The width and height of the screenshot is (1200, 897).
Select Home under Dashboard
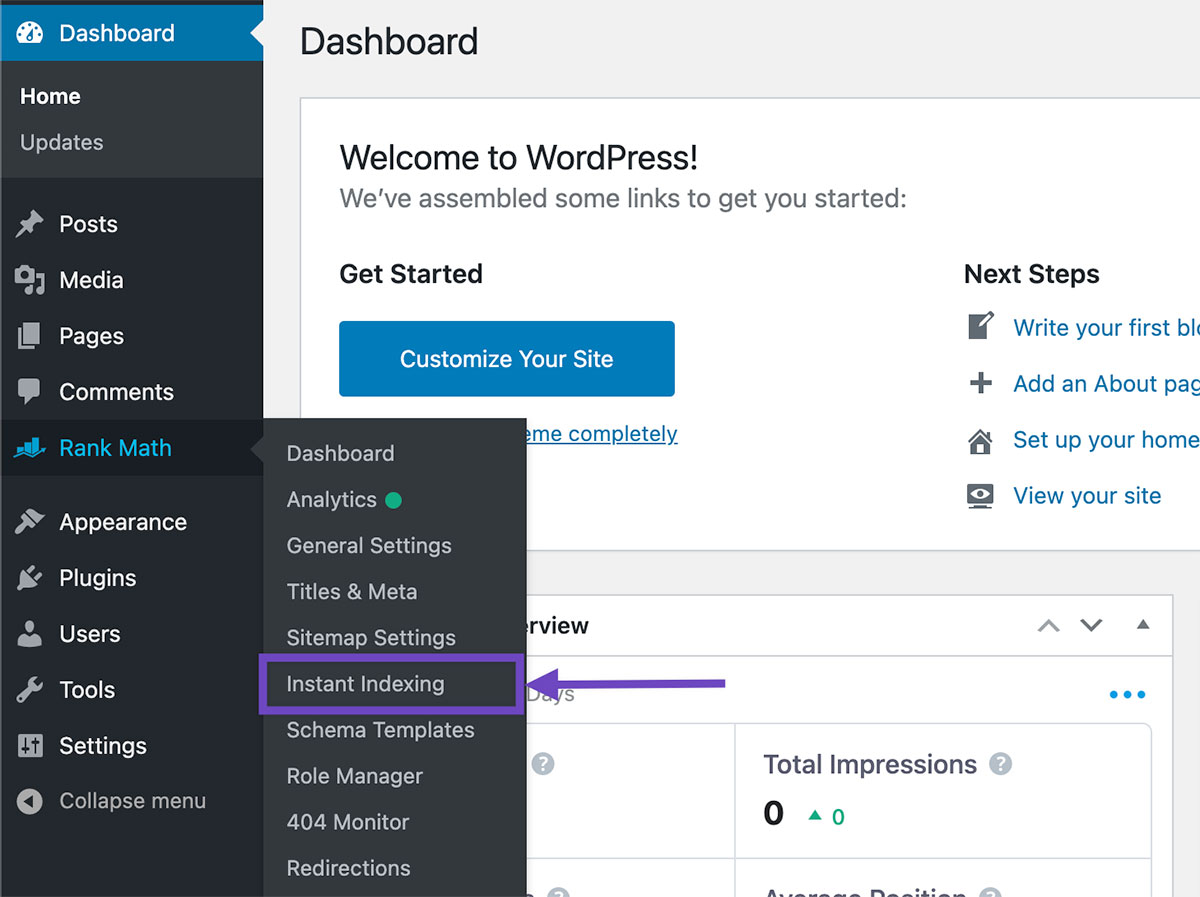50,96
